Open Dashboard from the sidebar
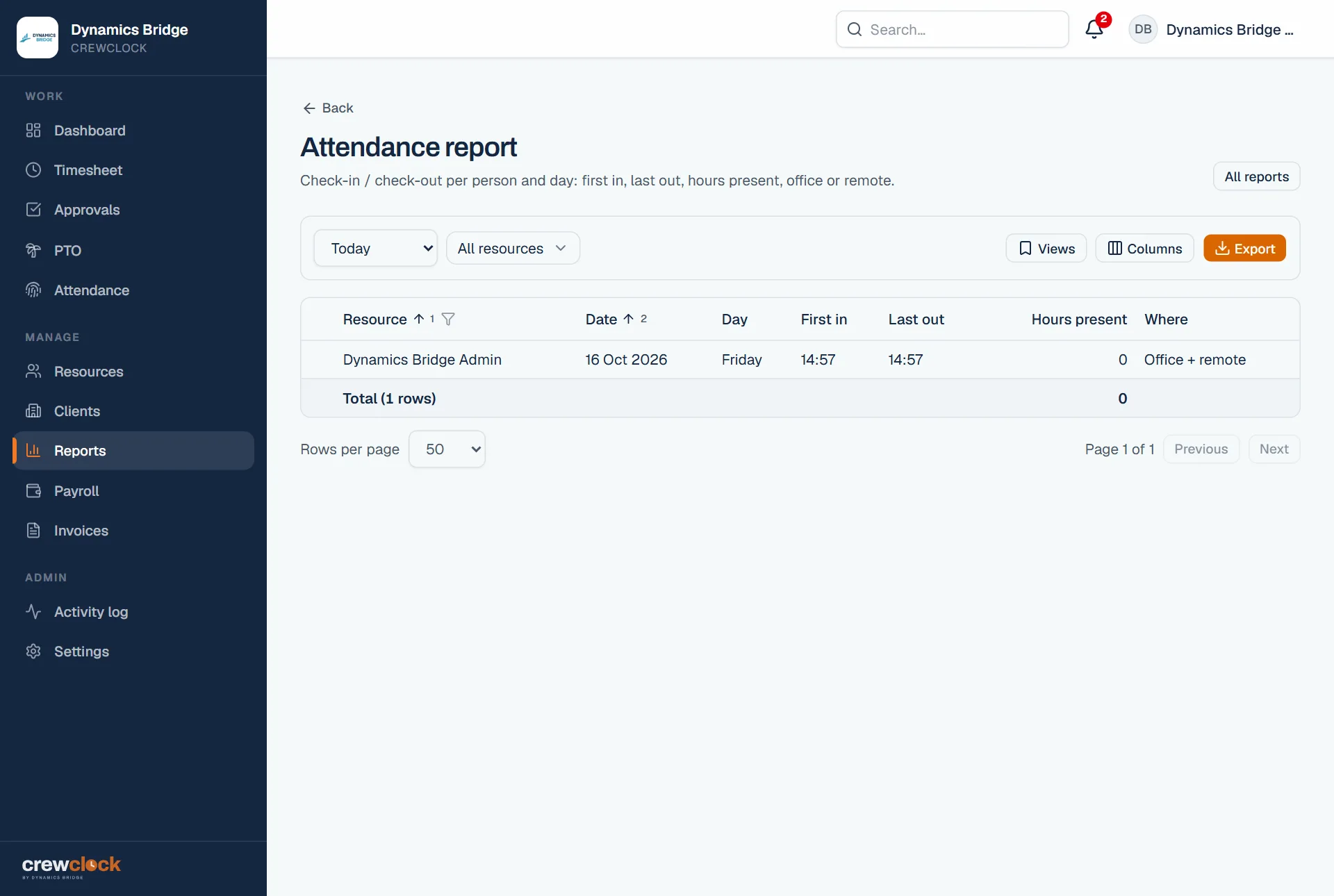The image size is (1334, 896). (133, 131)
